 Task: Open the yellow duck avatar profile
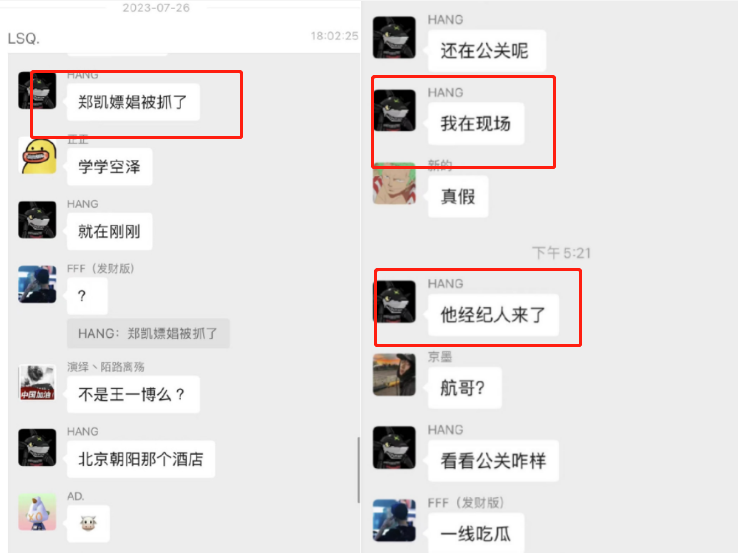tap(37, 155)
